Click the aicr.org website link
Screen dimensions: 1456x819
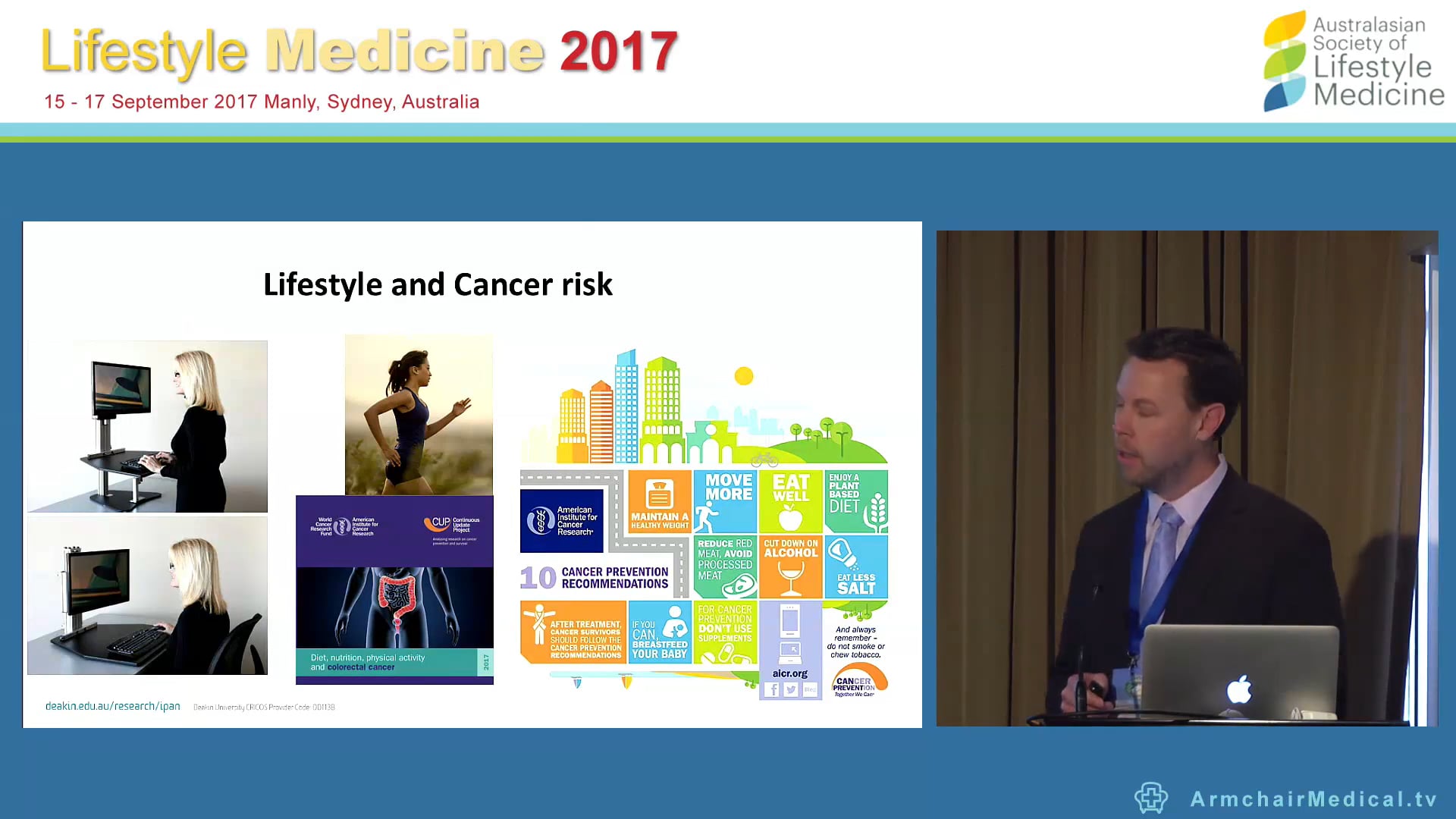[x=790, y=673]
